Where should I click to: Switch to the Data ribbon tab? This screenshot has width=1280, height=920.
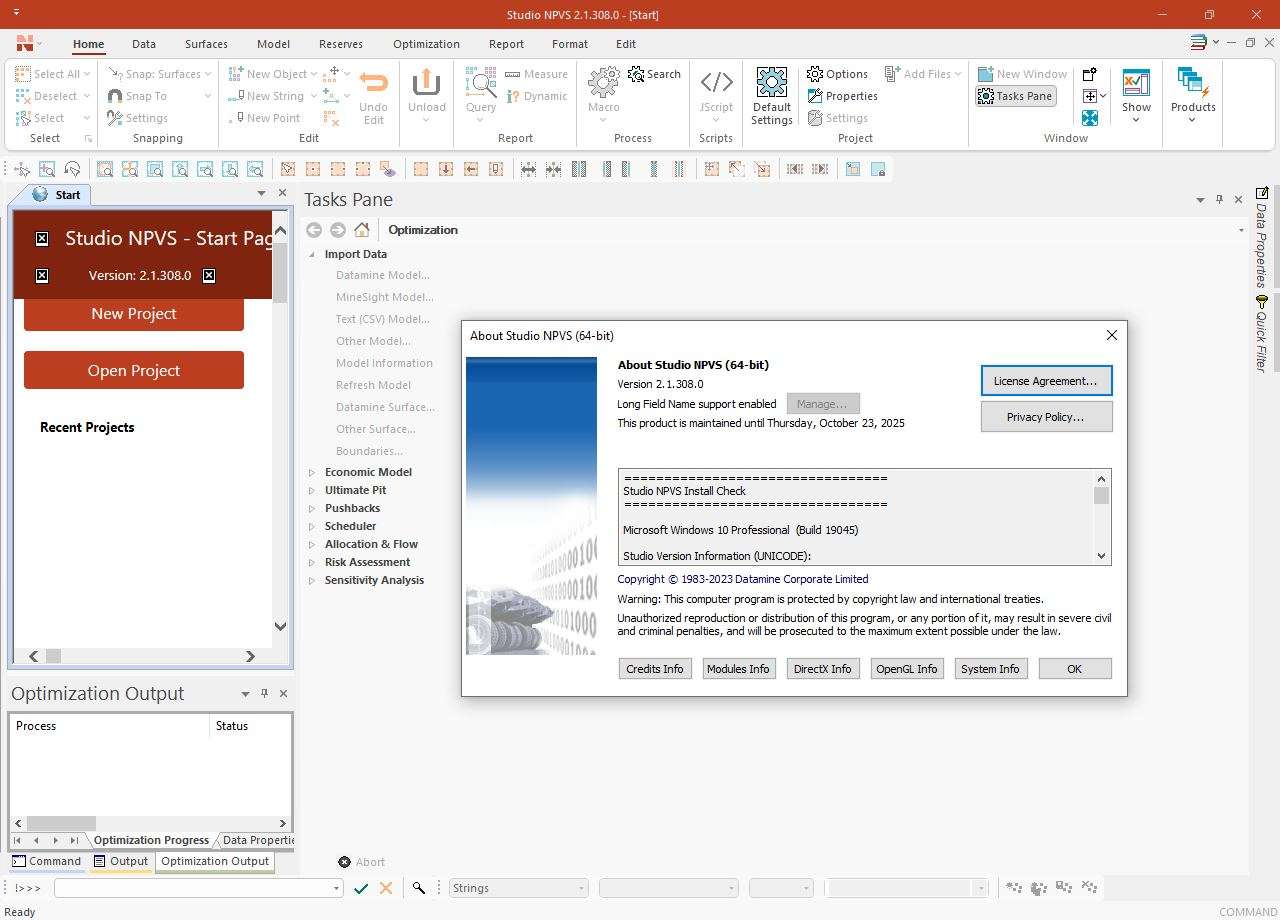pyautogui.click(x=143, y=44)
